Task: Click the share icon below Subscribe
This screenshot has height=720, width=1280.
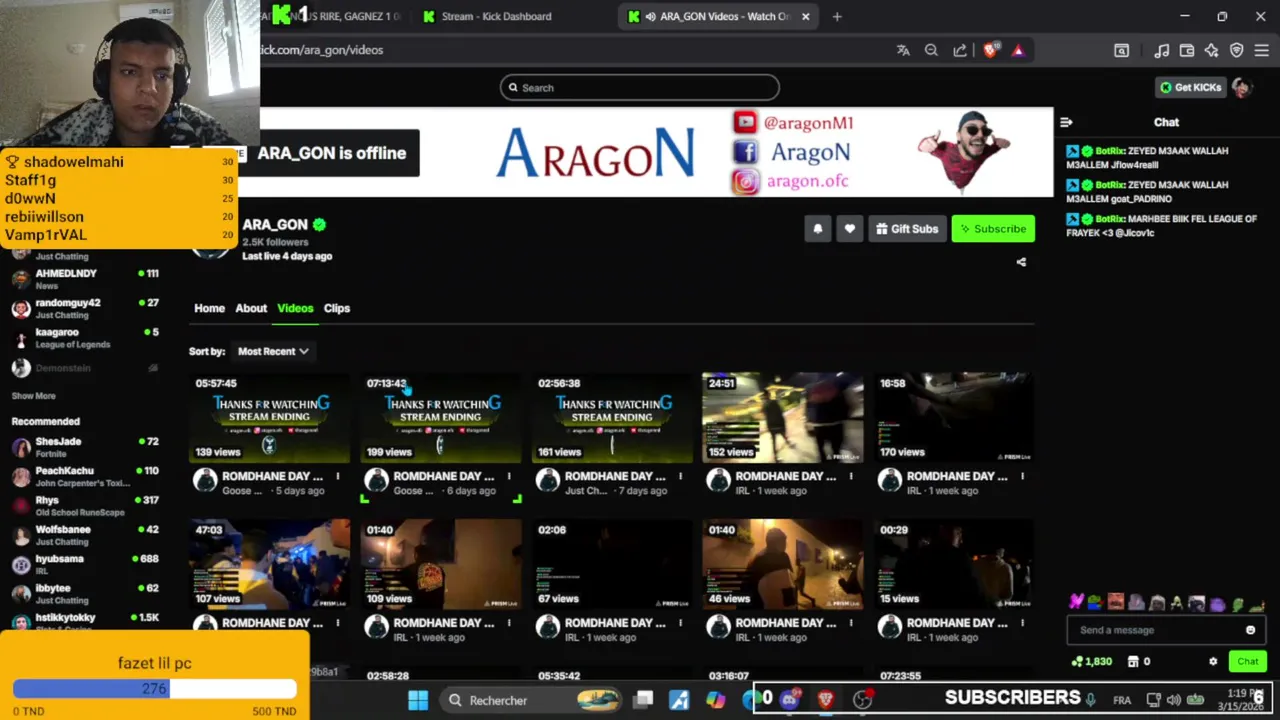Action: (x=1021, y=262)
